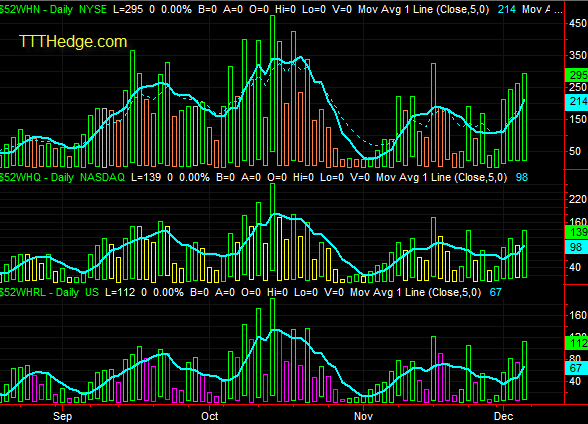588x424 pixels.
Task: Select the $52WHRL - Daily symbol label
Action: (x=39, y=292)
